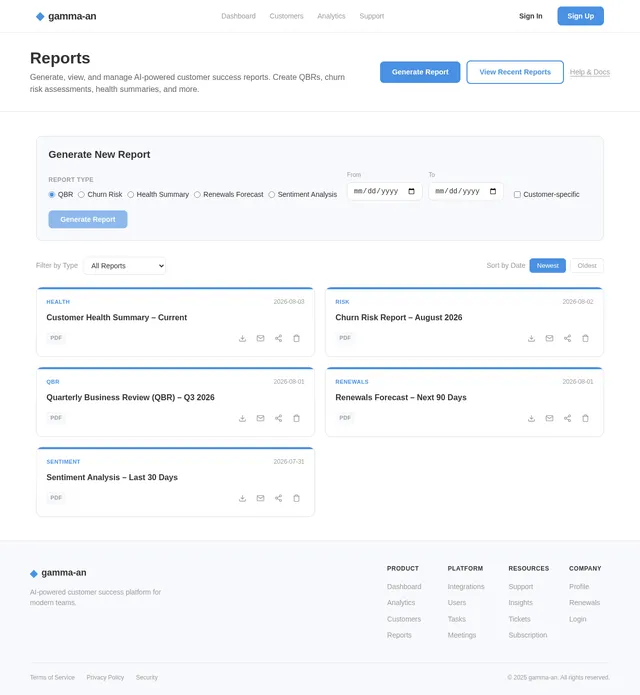Viewport: 640px width, 695px height.
Task: Open Renewals in the footer Company column
Action: coord(584,603)
